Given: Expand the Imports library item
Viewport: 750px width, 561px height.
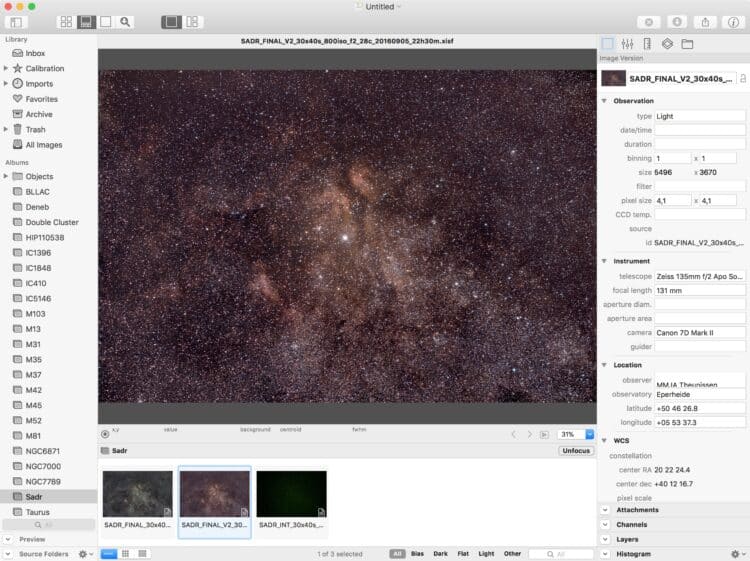Looking at the screenshot, I should pos(6,84).
